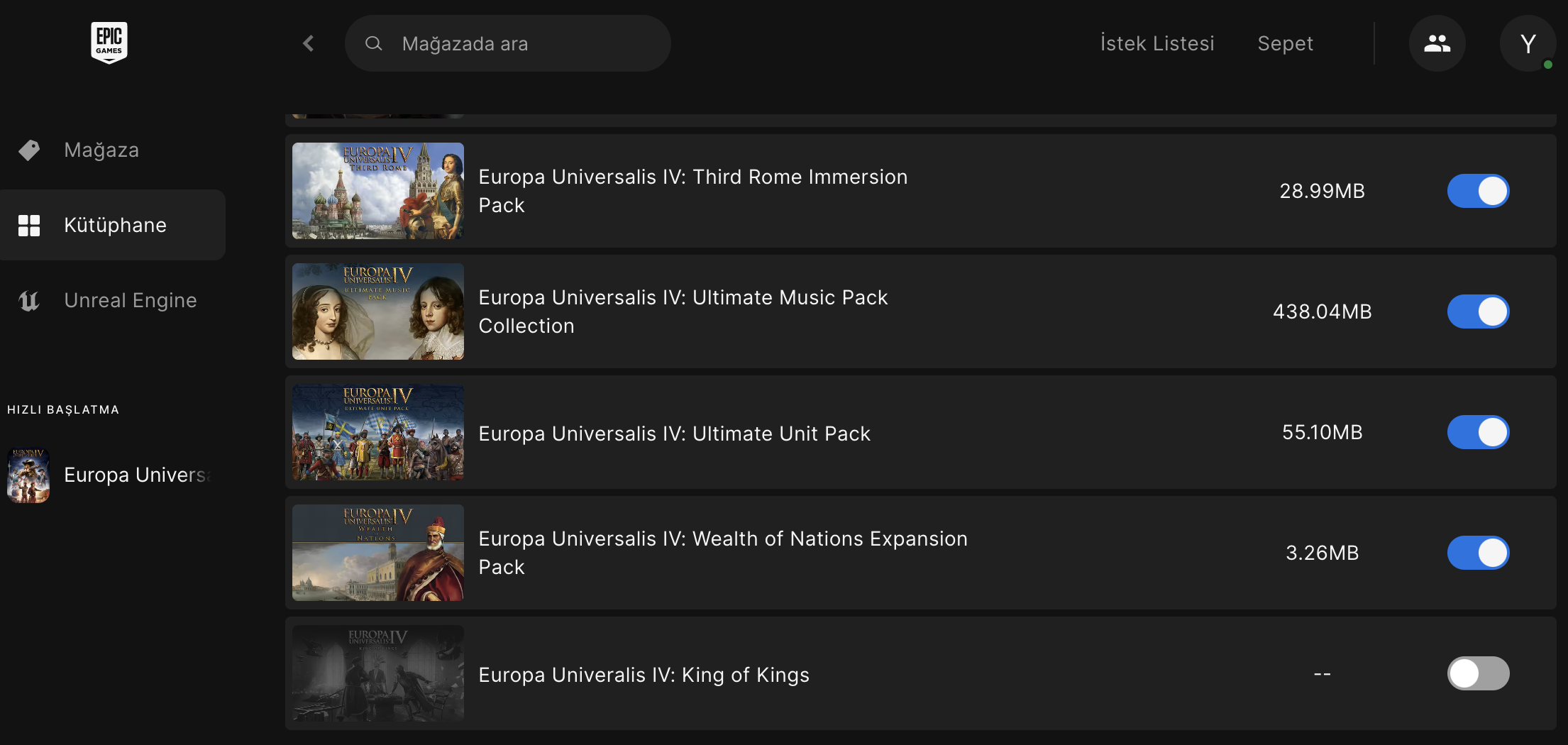Go back with the left chevron arrow

pyautogui.click(x=309, y=43)
